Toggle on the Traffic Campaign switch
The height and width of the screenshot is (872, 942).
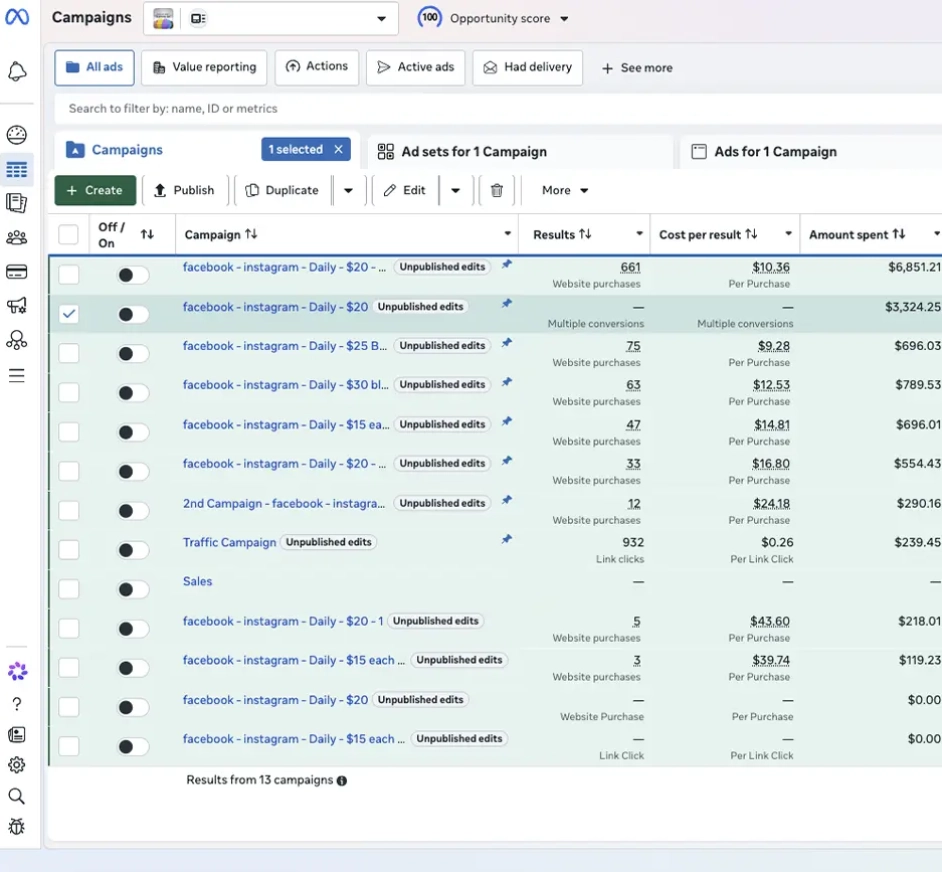coord(132,550)
